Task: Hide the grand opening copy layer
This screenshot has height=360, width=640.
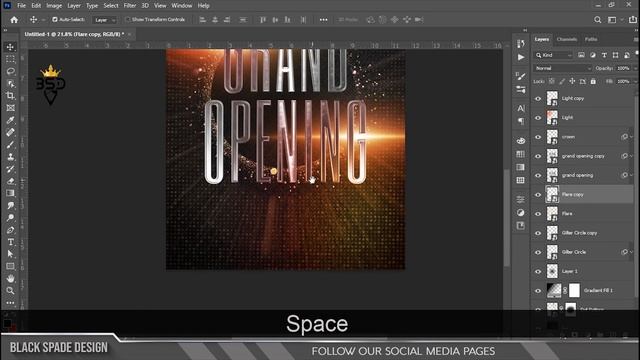Action: click(x=538, y=156)
